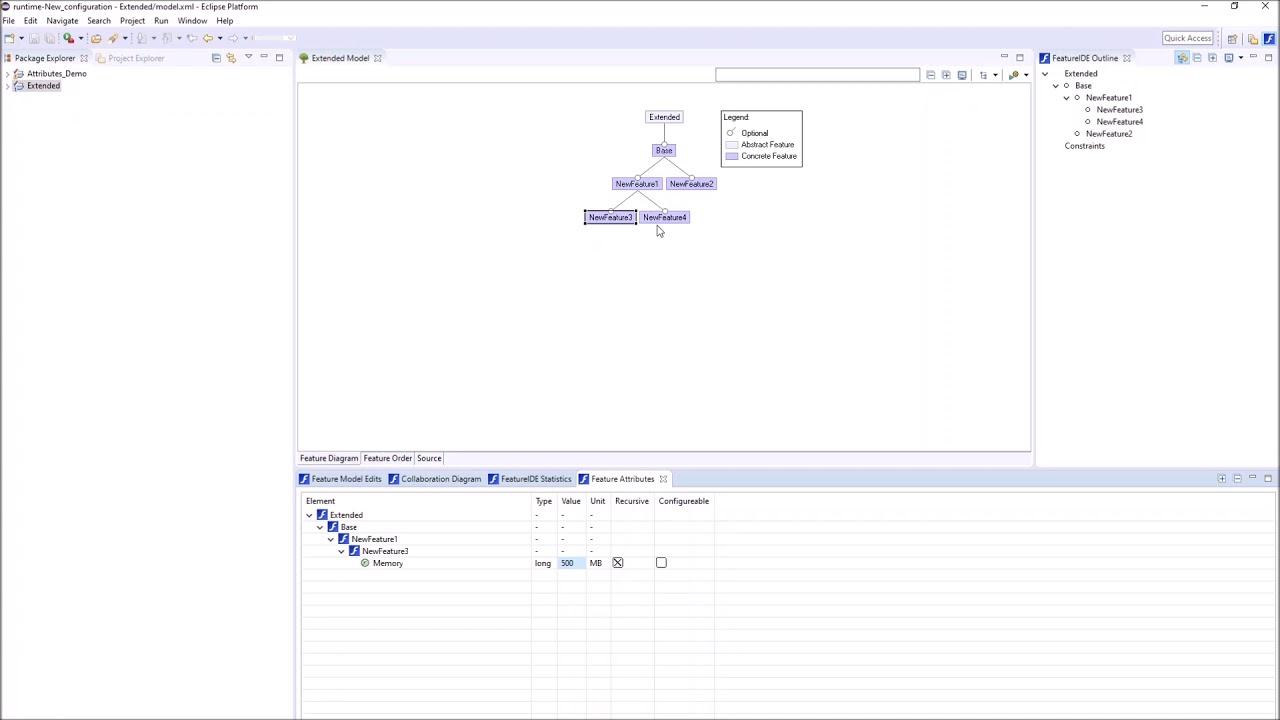Open the FeatureIDE Statistics tab
Screen dimensions: 1280x720
530,479
